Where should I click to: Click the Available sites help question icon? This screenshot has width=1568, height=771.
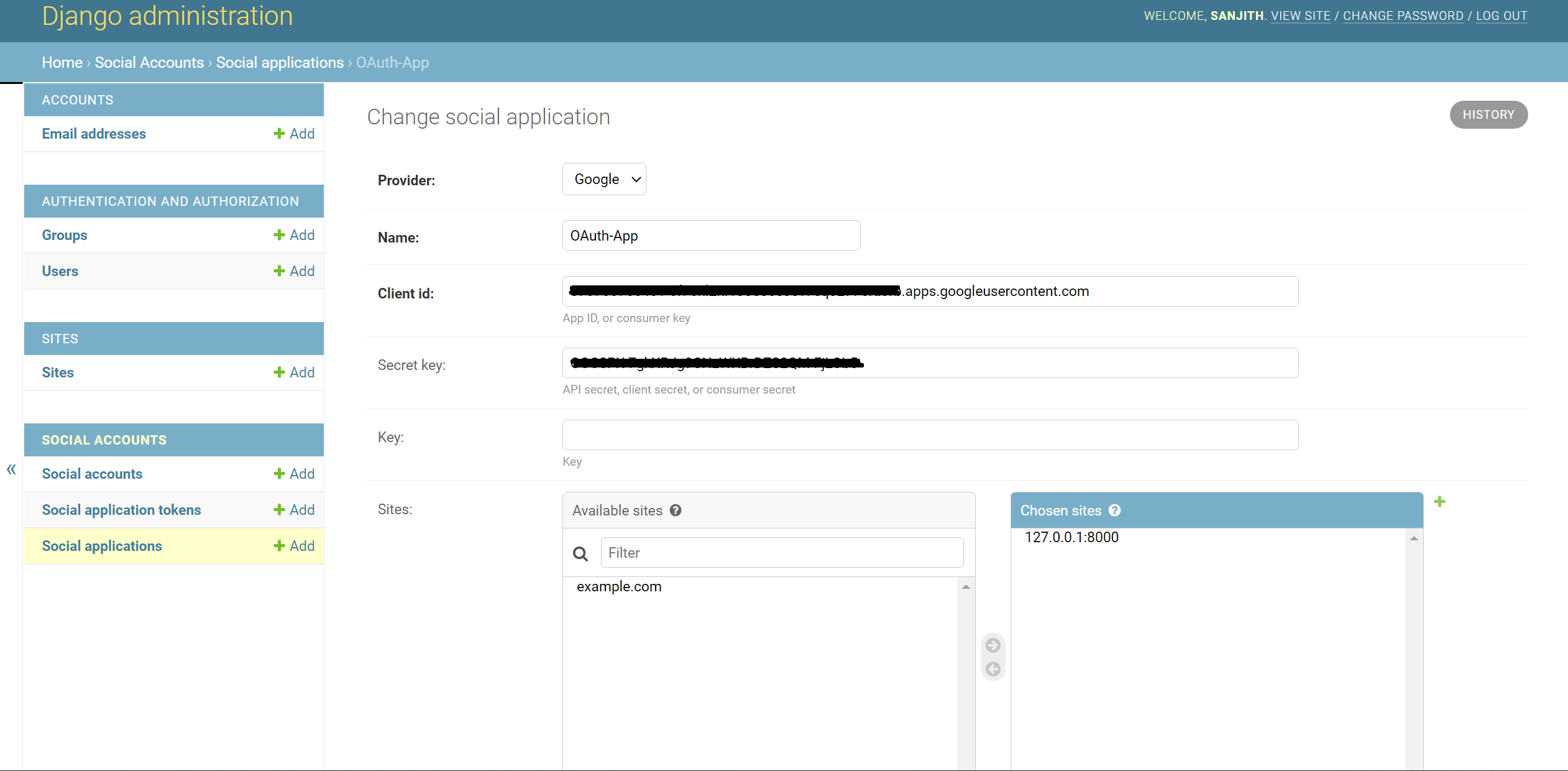(x=676, y=510)
